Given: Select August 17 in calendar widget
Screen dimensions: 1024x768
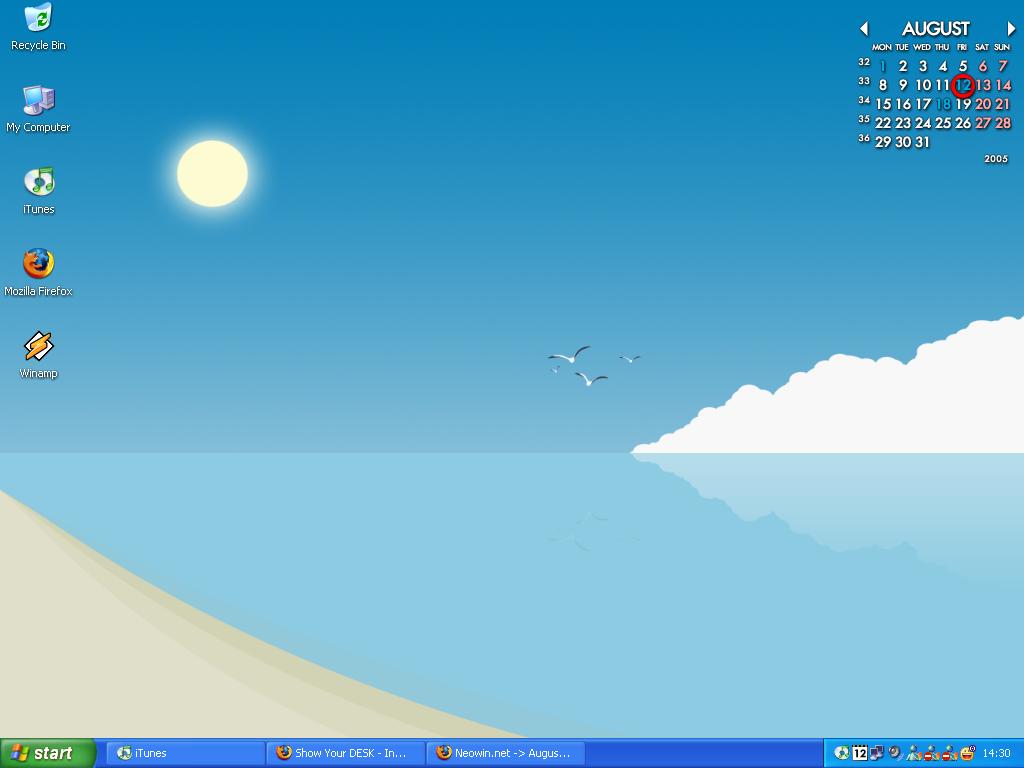Looking at the screenshot, I should [x=923, y=104].
